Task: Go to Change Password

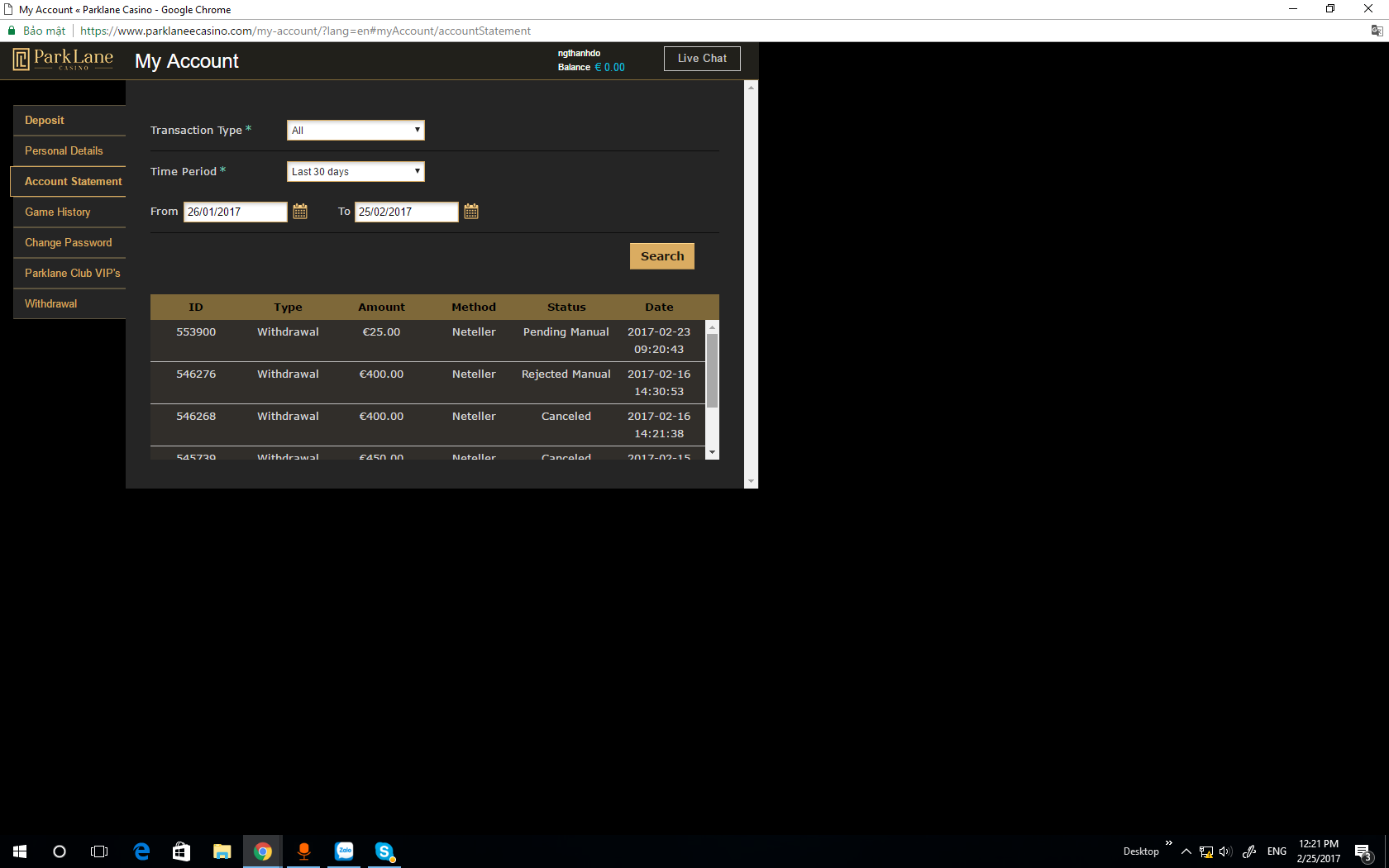Action: tap(69, 243)
